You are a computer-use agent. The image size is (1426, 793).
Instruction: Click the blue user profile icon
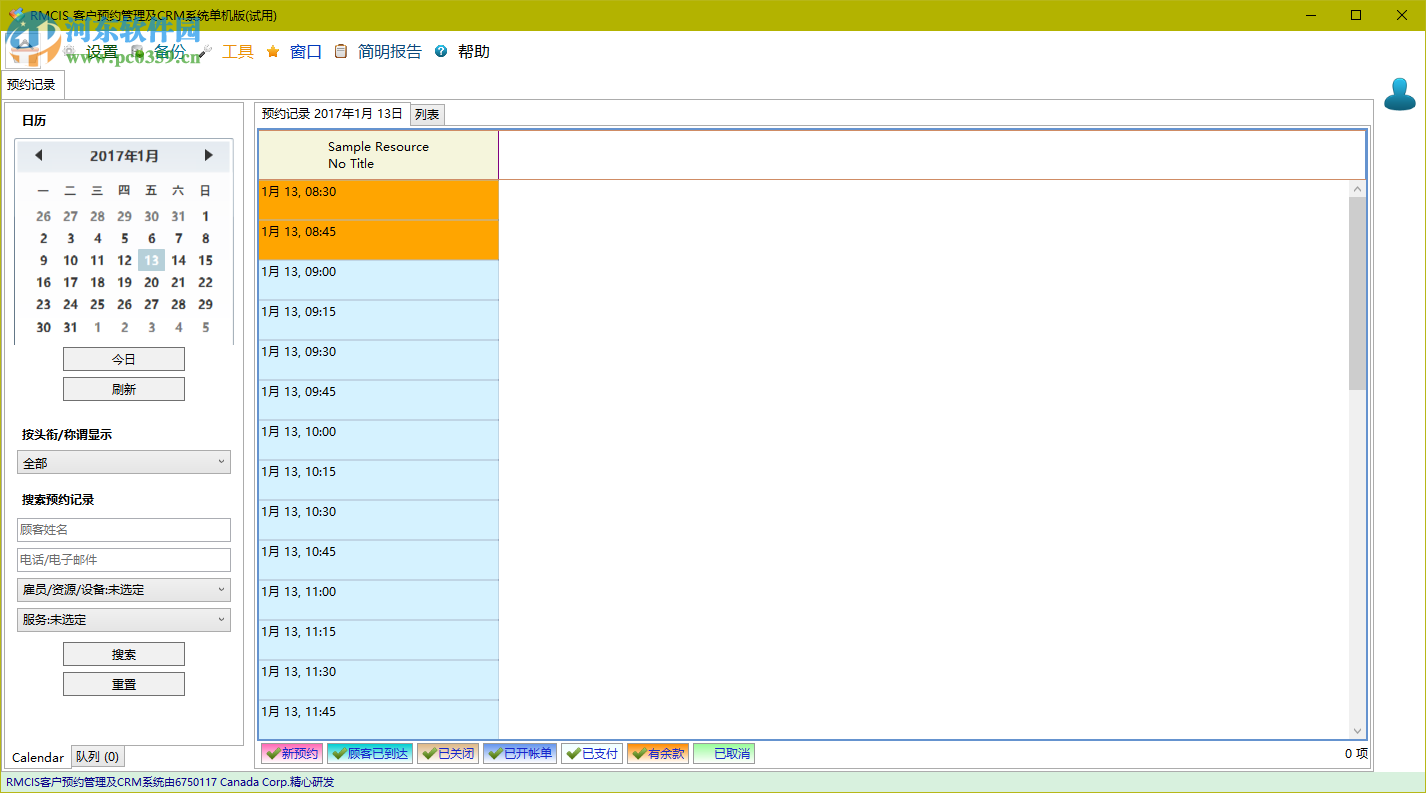(x=1400, y=94)
